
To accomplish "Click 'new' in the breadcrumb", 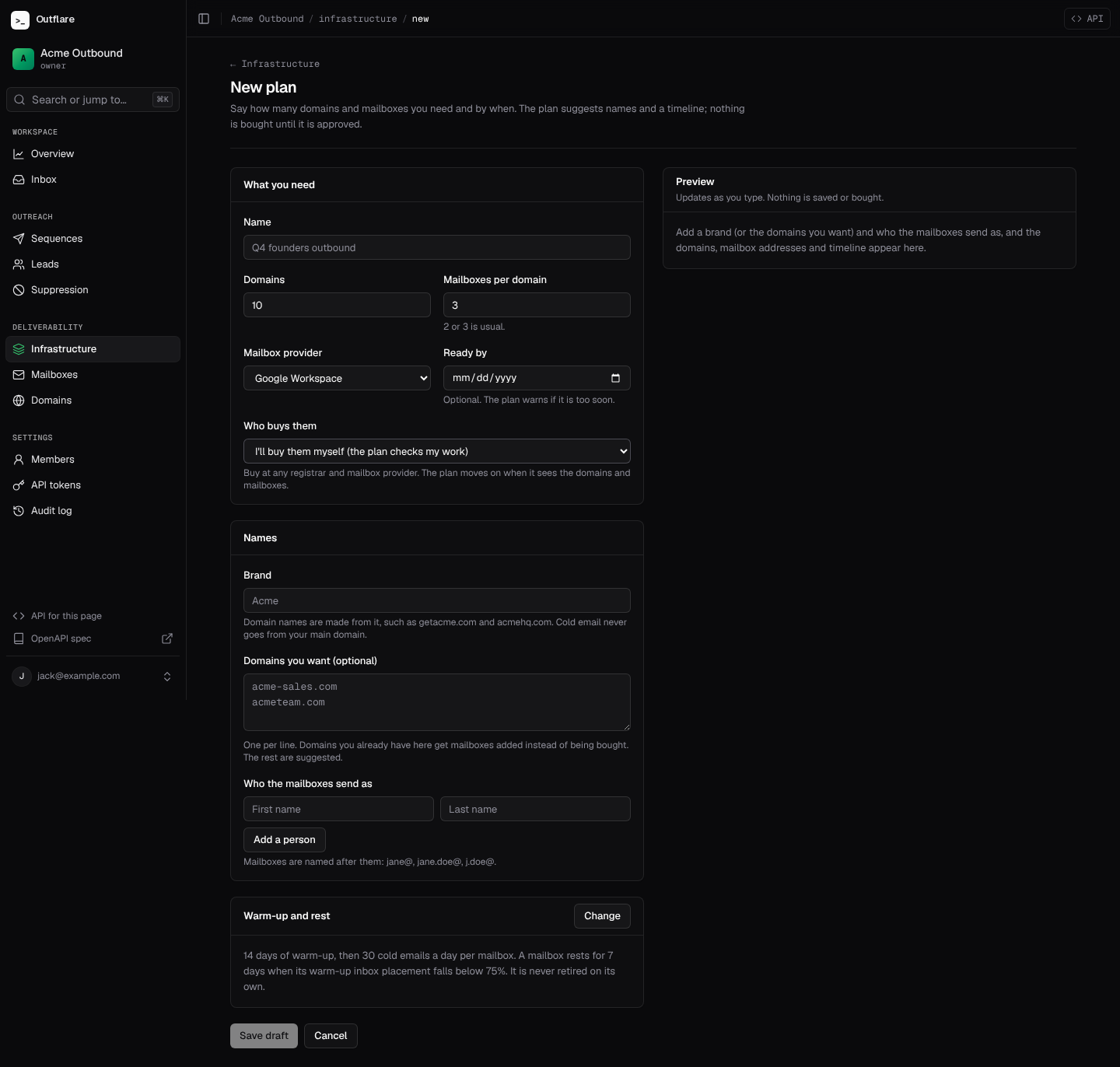I will coord(421,19).
